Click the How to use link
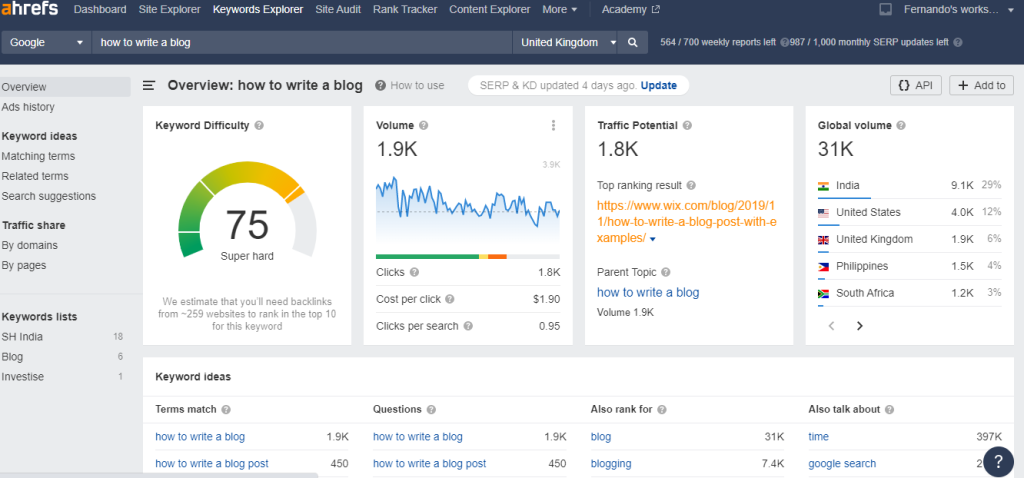The width and height of the screenshot is (1024, 478). click(410, 86)
